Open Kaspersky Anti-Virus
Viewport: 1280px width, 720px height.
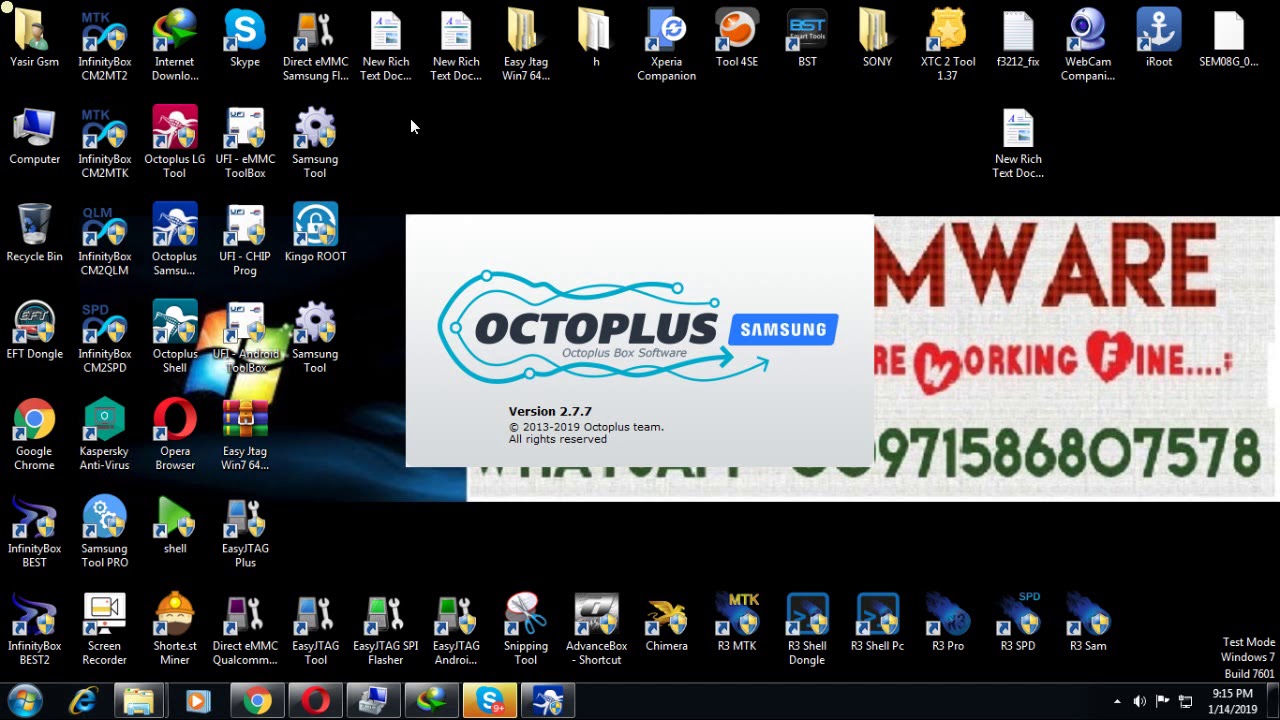click(x=104, y=436)
